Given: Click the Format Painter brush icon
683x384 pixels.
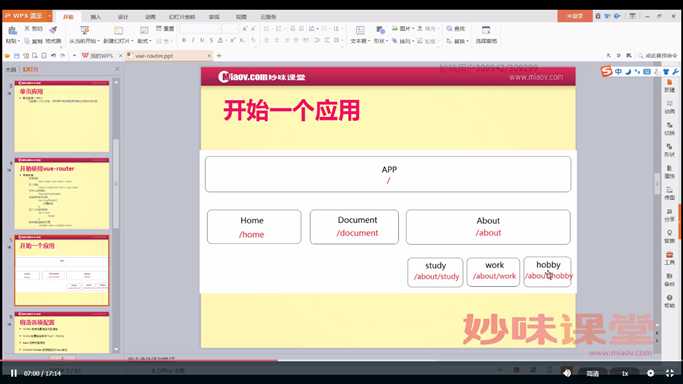Looking at the screenshot, I should 53,29.
